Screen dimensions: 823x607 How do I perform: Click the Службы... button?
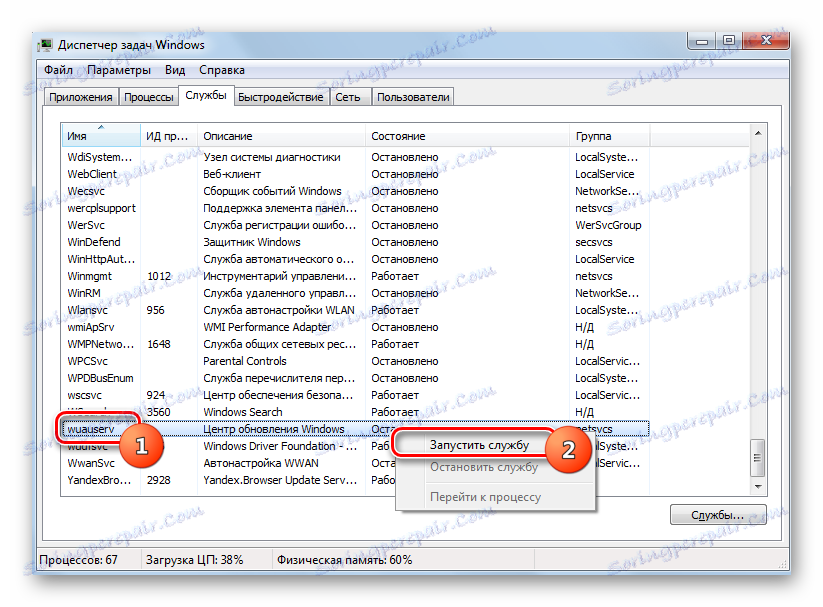pyautogui.click(x=718, y=515)
